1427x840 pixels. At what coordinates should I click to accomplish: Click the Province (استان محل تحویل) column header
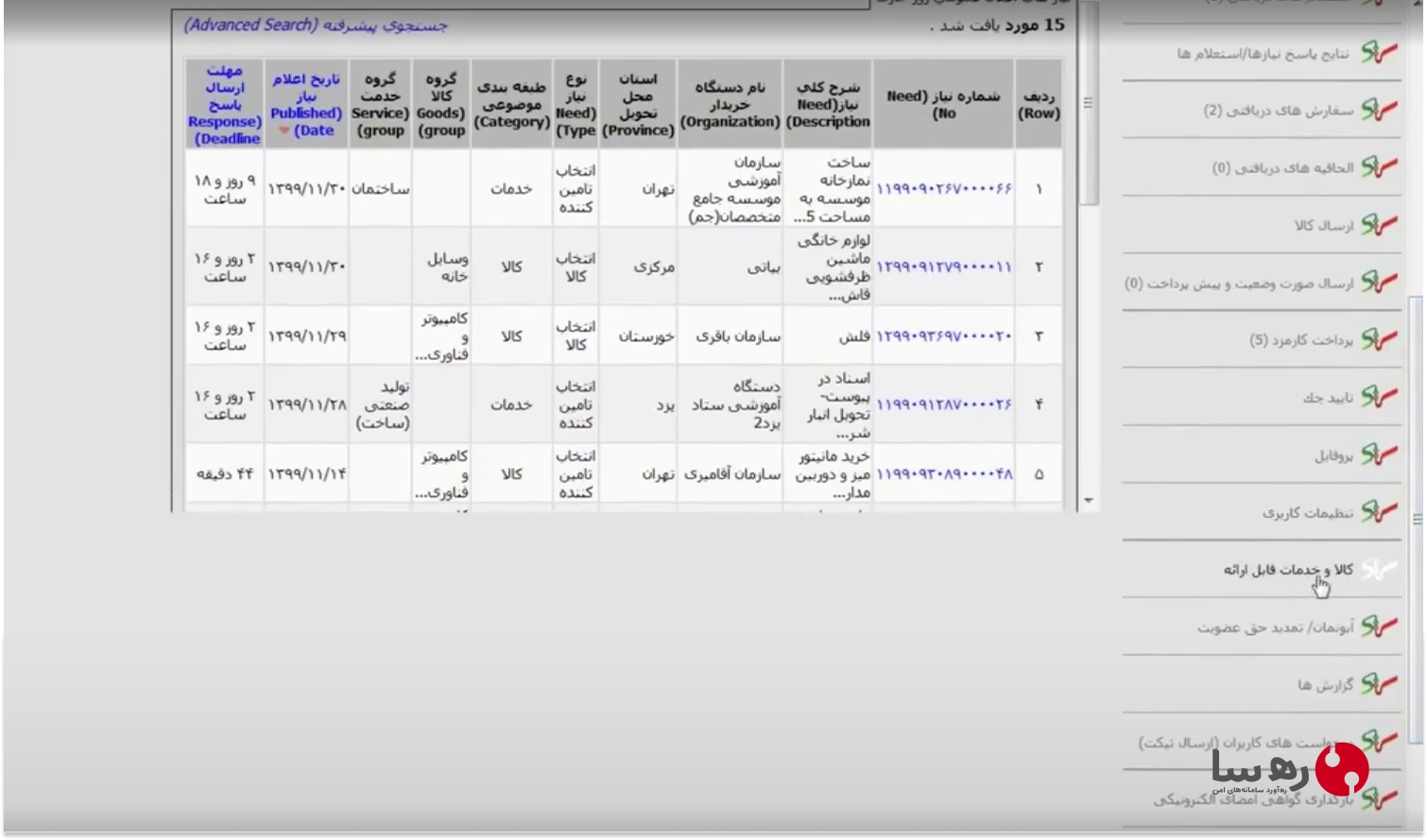[638, 105]
